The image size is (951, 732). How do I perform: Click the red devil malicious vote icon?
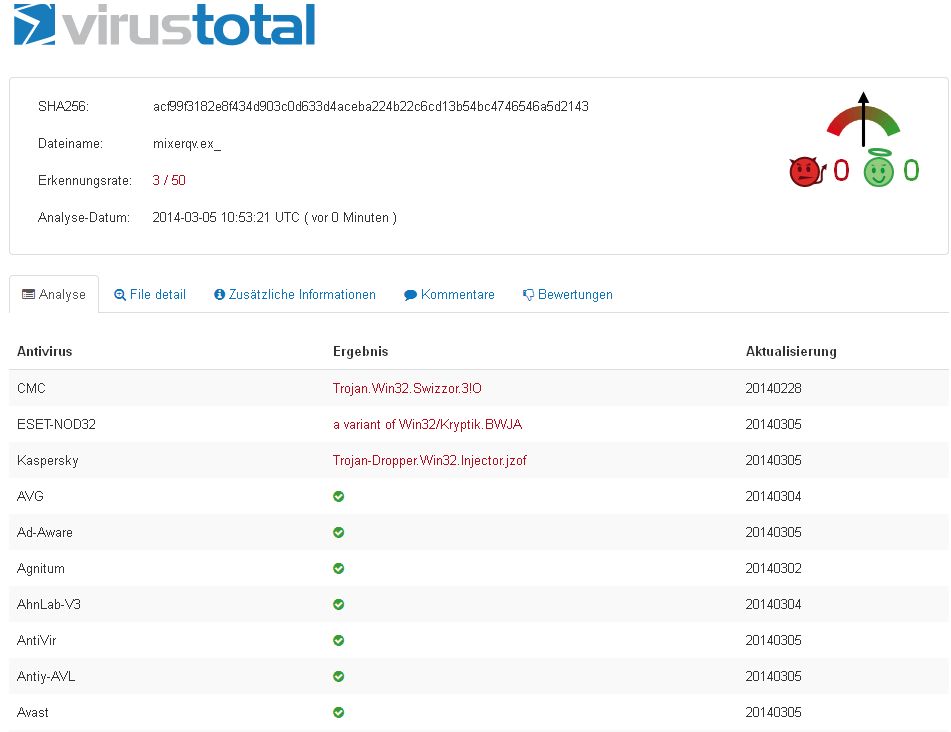coord(807,172)
